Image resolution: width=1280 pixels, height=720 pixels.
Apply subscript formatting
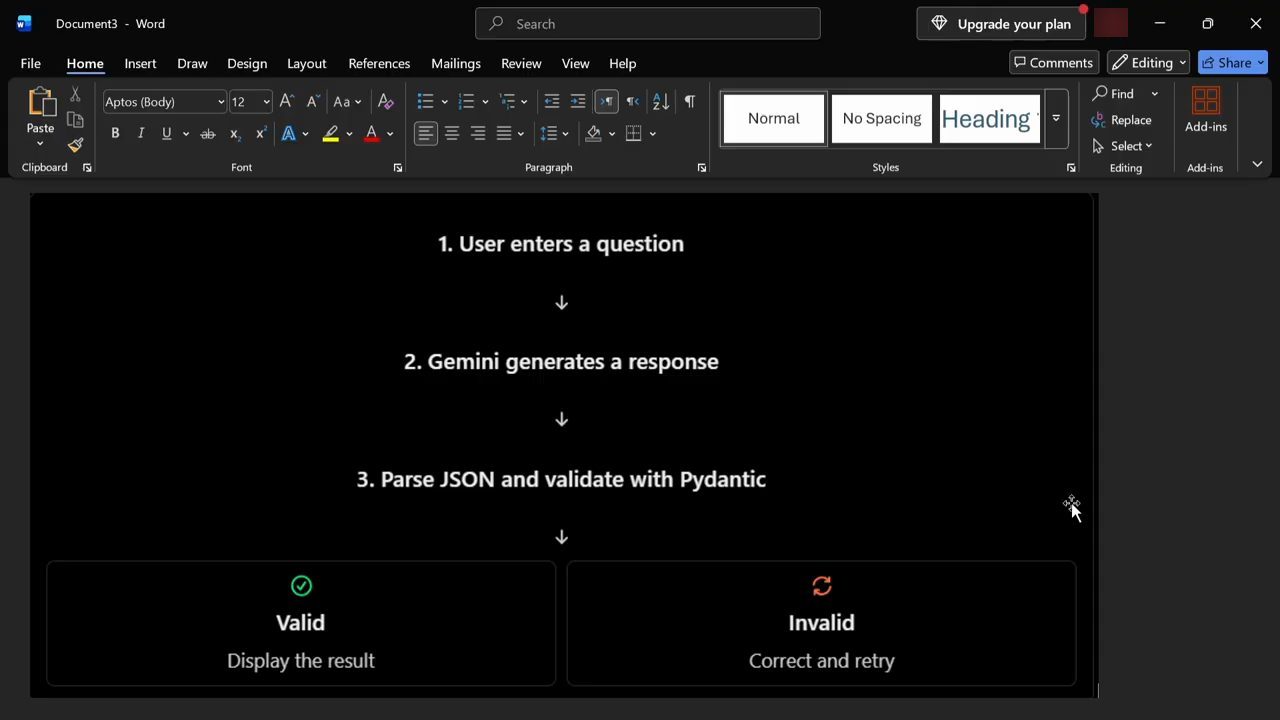click(x=235, y=133)
